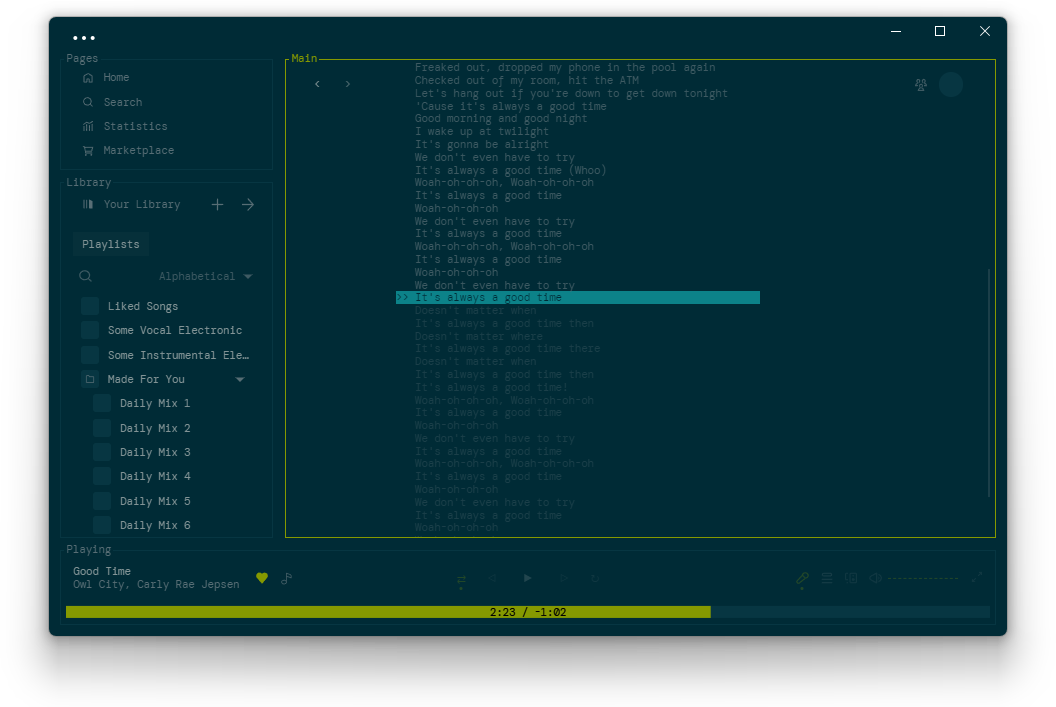Open artists Owl City, Carly Rae Jepsen

[x=156, y=584]
